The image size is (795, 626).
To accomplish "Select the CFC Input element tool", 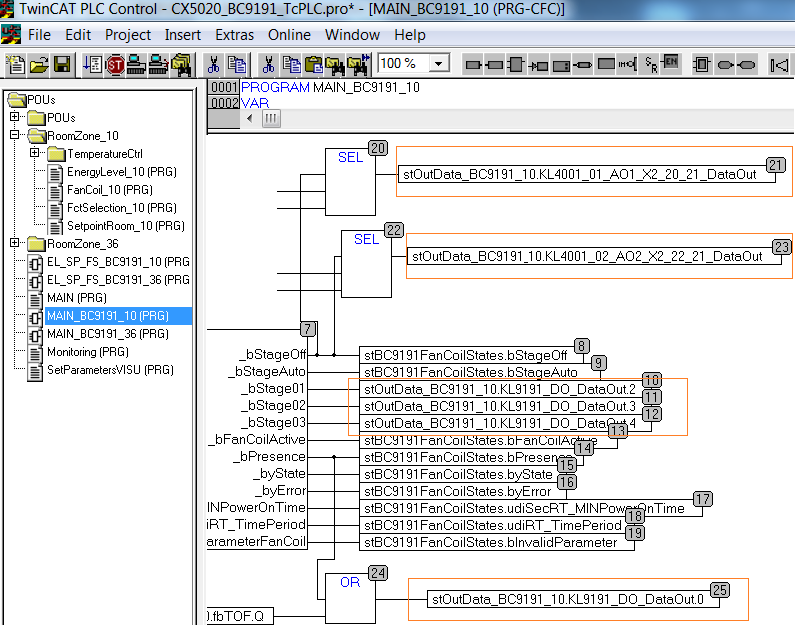I will (x=473, y=65).
